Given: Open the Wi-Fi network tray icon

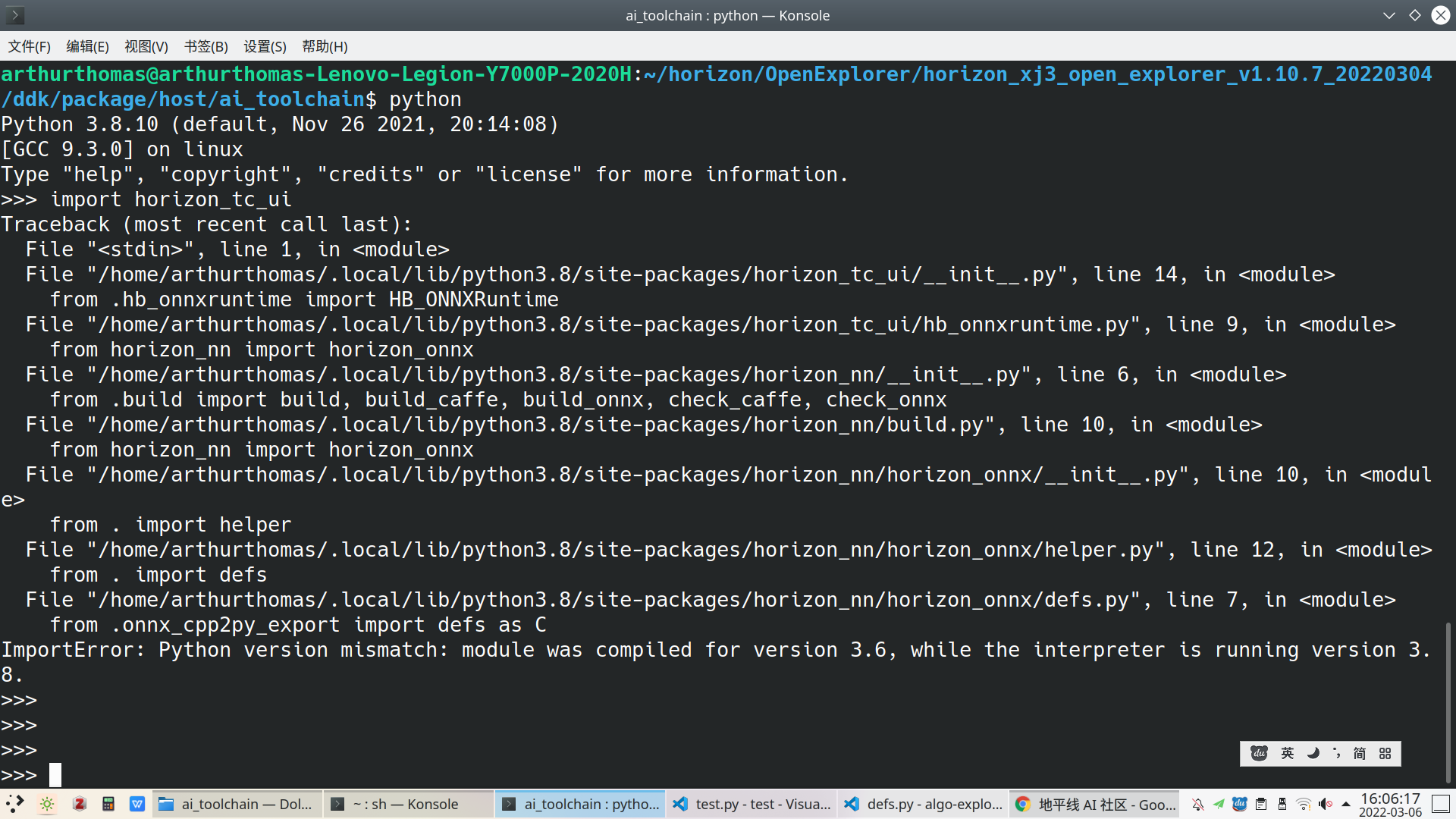Looking at the screenshot, I should coord(1304,804).
